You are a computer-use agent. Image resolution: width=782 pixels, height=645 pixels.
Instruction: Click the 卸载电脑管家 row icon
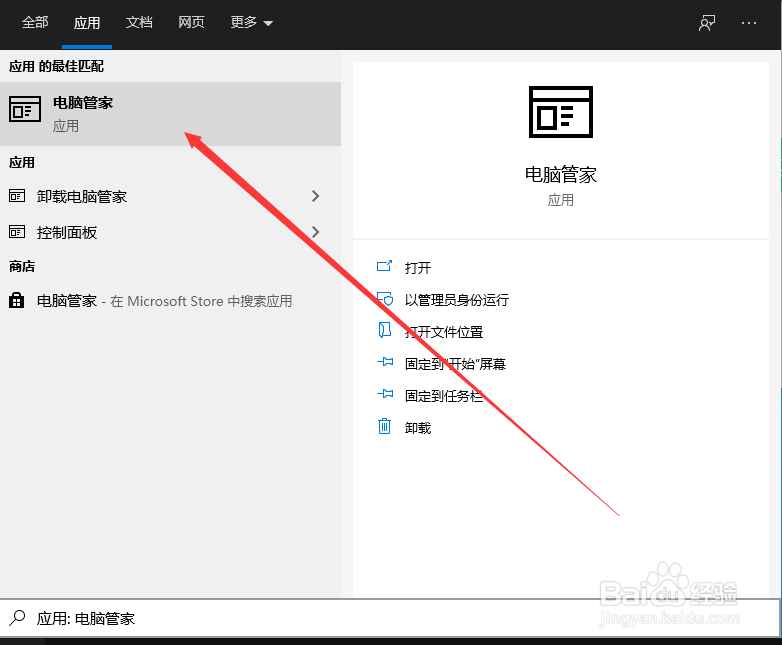point(17,196)
